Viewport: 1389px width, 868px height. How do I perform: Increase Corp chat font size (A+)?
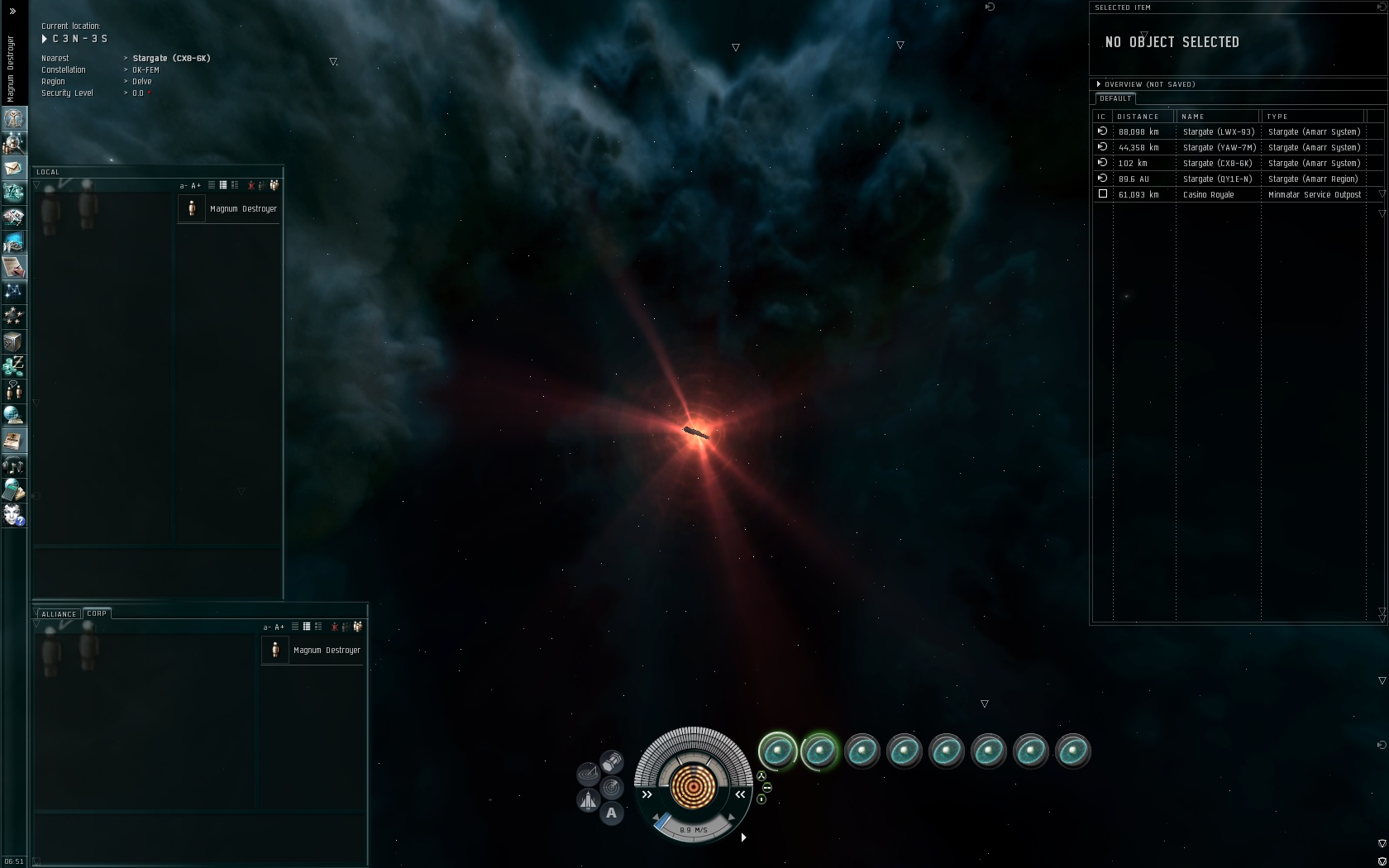click(280, 627)
